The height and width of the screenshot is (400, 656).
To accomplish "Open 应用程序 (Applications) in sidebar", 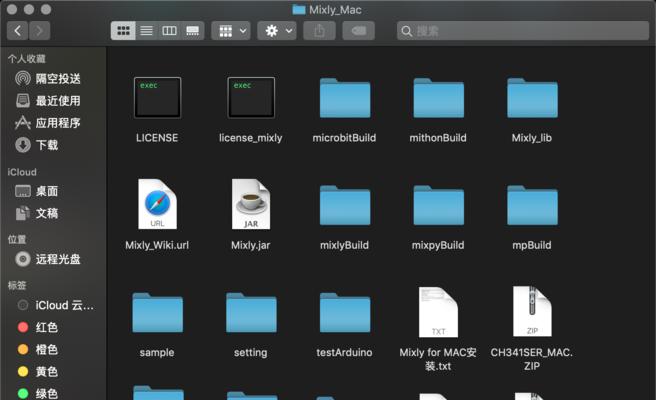I will click(x=48, y=123).
